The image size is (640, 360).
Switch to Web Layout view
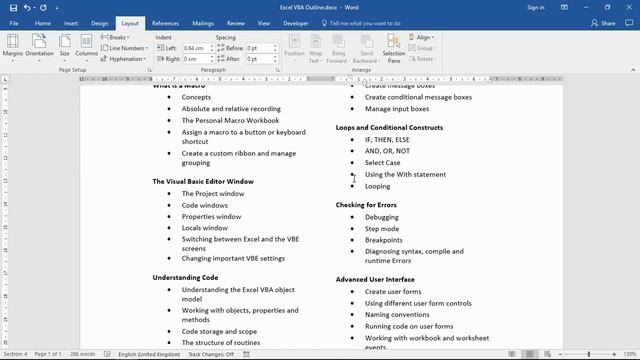[x=547, y=354]
